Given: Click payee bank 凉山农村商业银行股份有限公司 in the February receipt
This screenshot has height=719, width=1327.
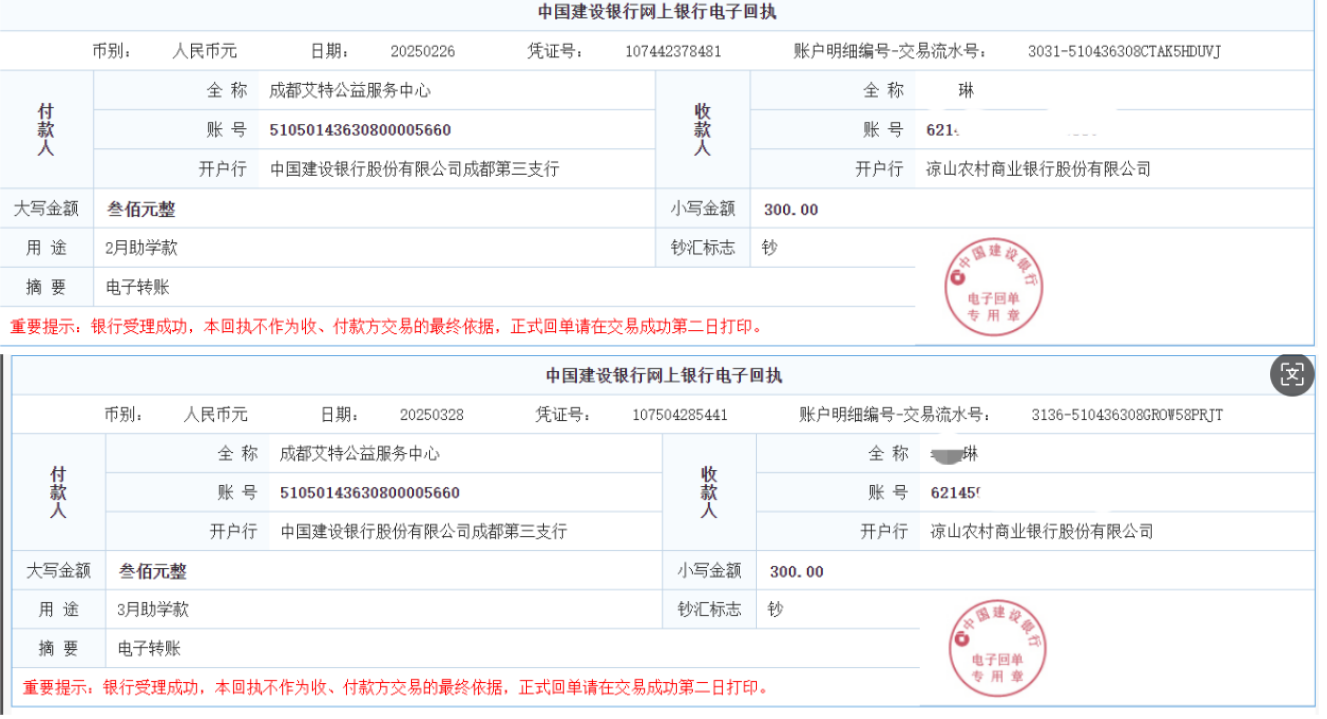Looking at the screenshot, I should (1039, 169).
